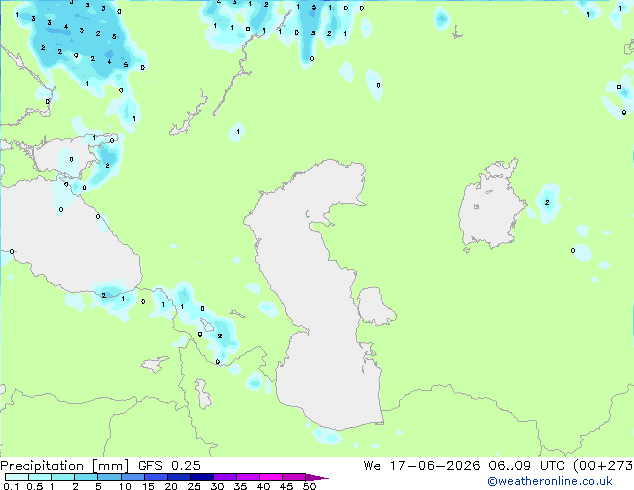634x490 pixels.
Task: Click the legend label '0.1'
Action: coord(11,486)
